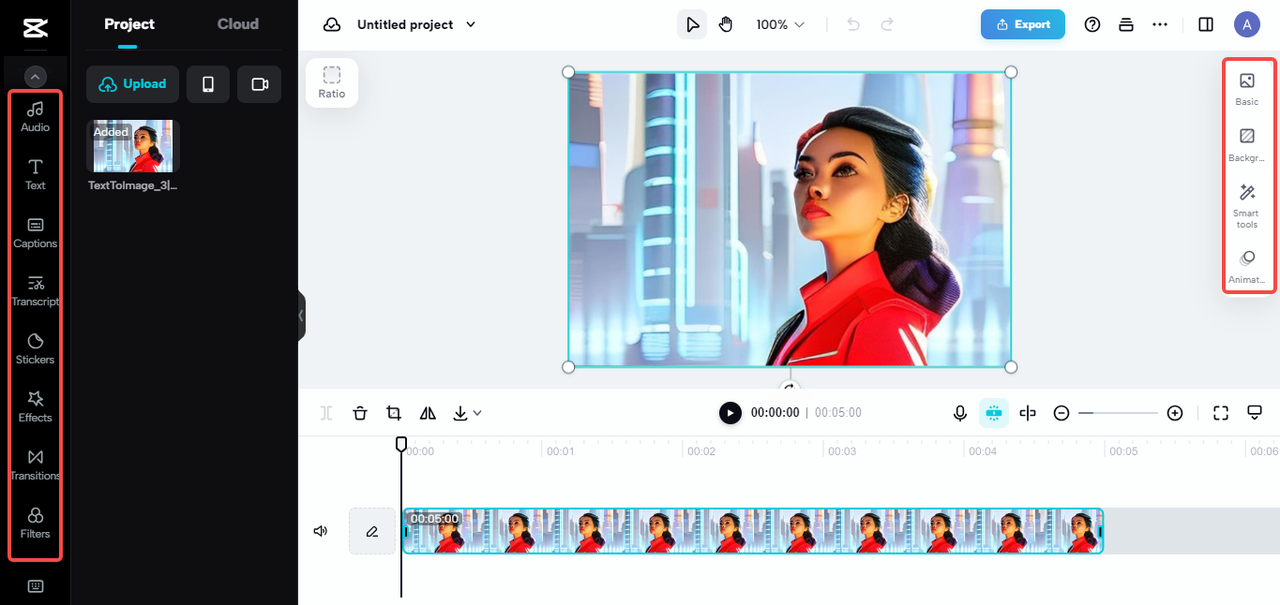Select the crop tool in timeline toolbar
This screenshot has height=605, width=1280.
point(394,413)
